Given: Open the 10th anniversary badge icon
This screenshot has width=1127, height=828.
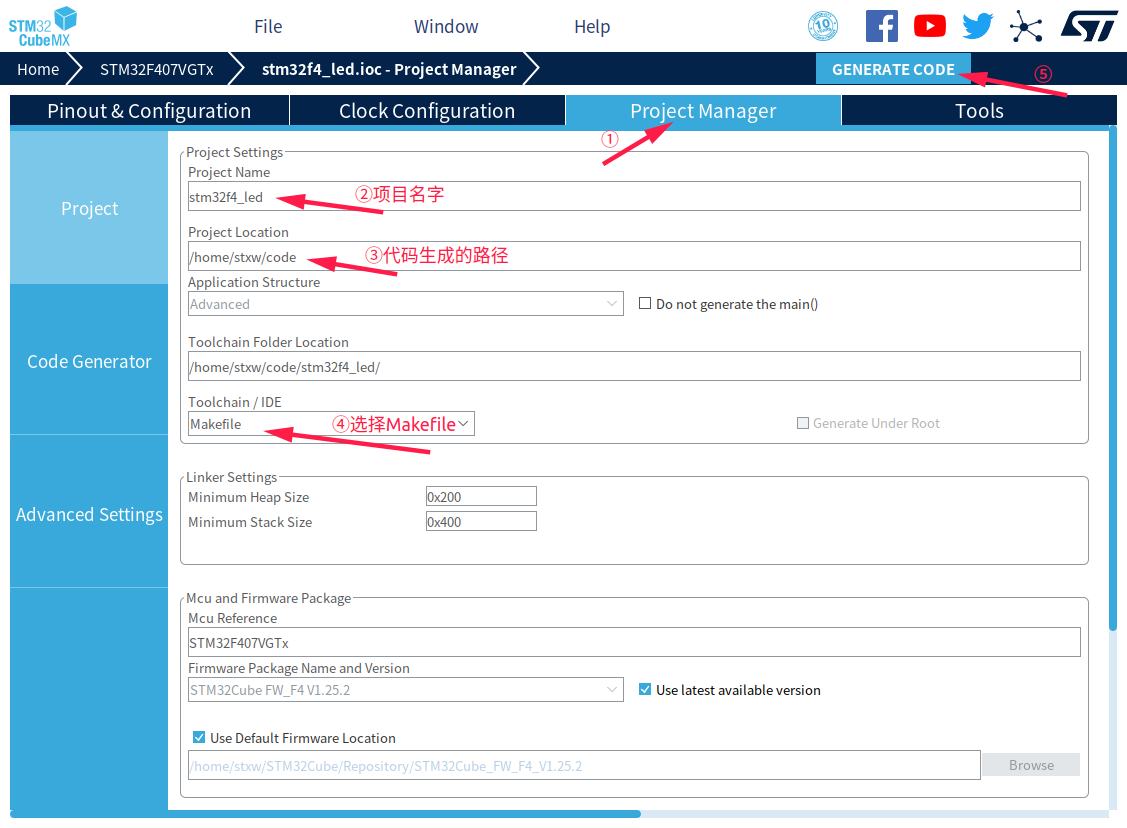Looking at the screenshot, I should [822, 26].
